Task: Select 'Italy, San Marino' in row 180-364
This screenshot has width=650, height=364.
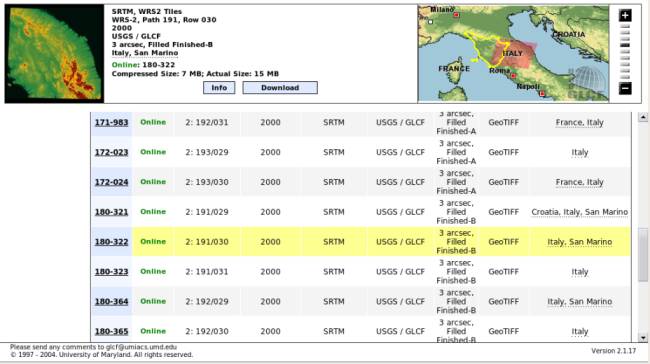Action: tap(580, 301)
